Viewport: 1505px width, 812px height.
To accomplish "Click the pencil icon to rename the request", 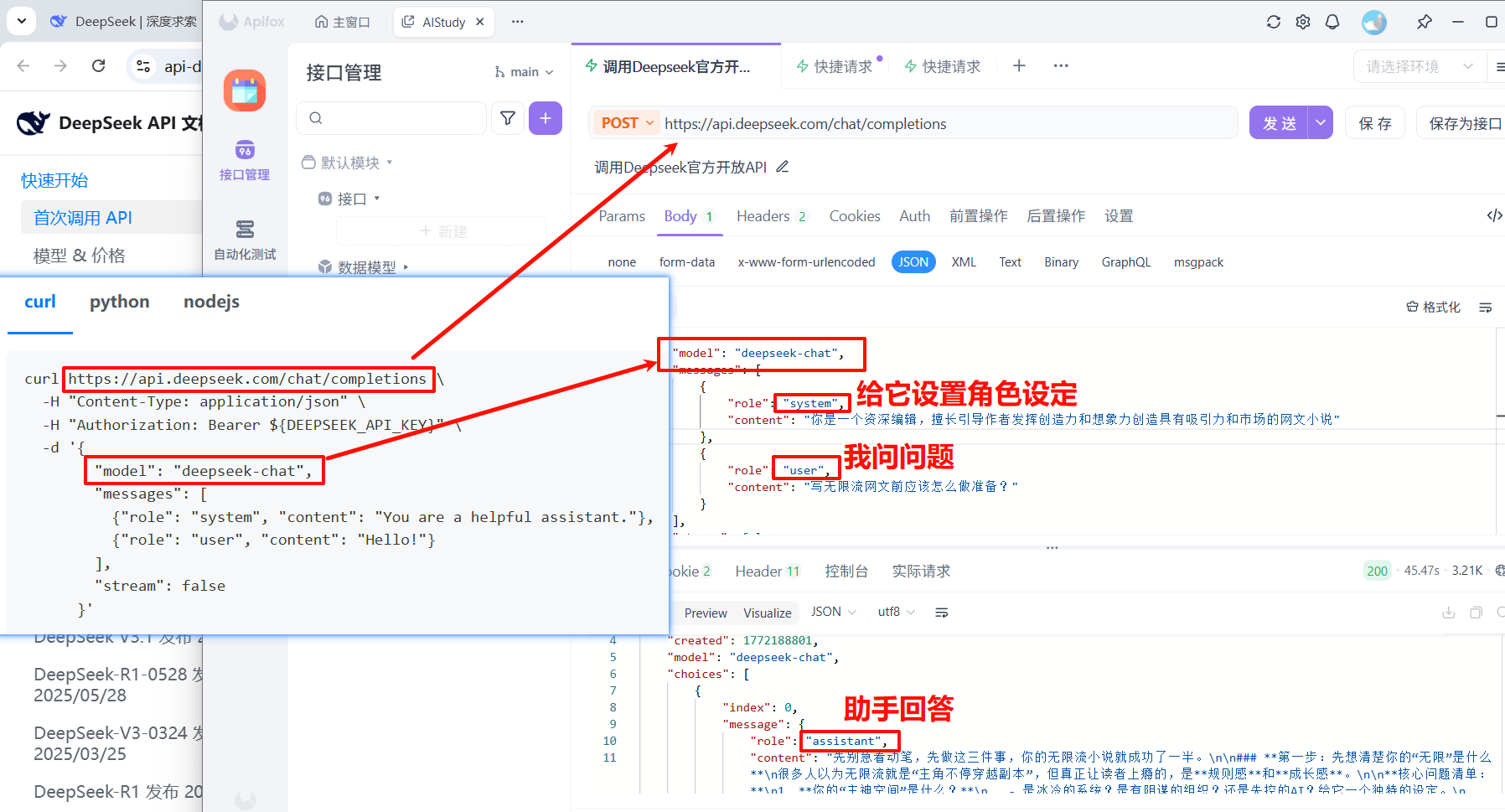I will [783, 167].
